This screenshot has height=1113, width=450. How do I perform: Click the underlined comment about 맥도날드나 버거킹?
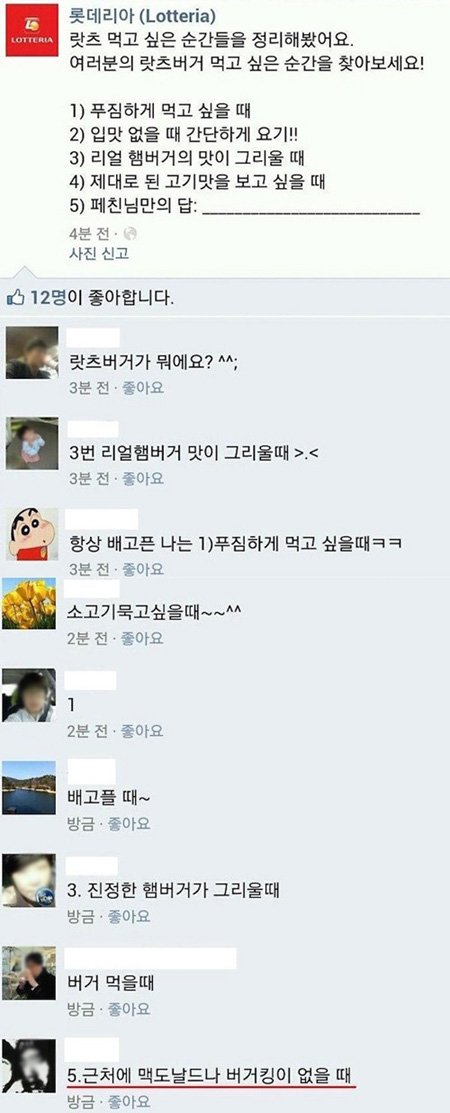[209, 1073]
